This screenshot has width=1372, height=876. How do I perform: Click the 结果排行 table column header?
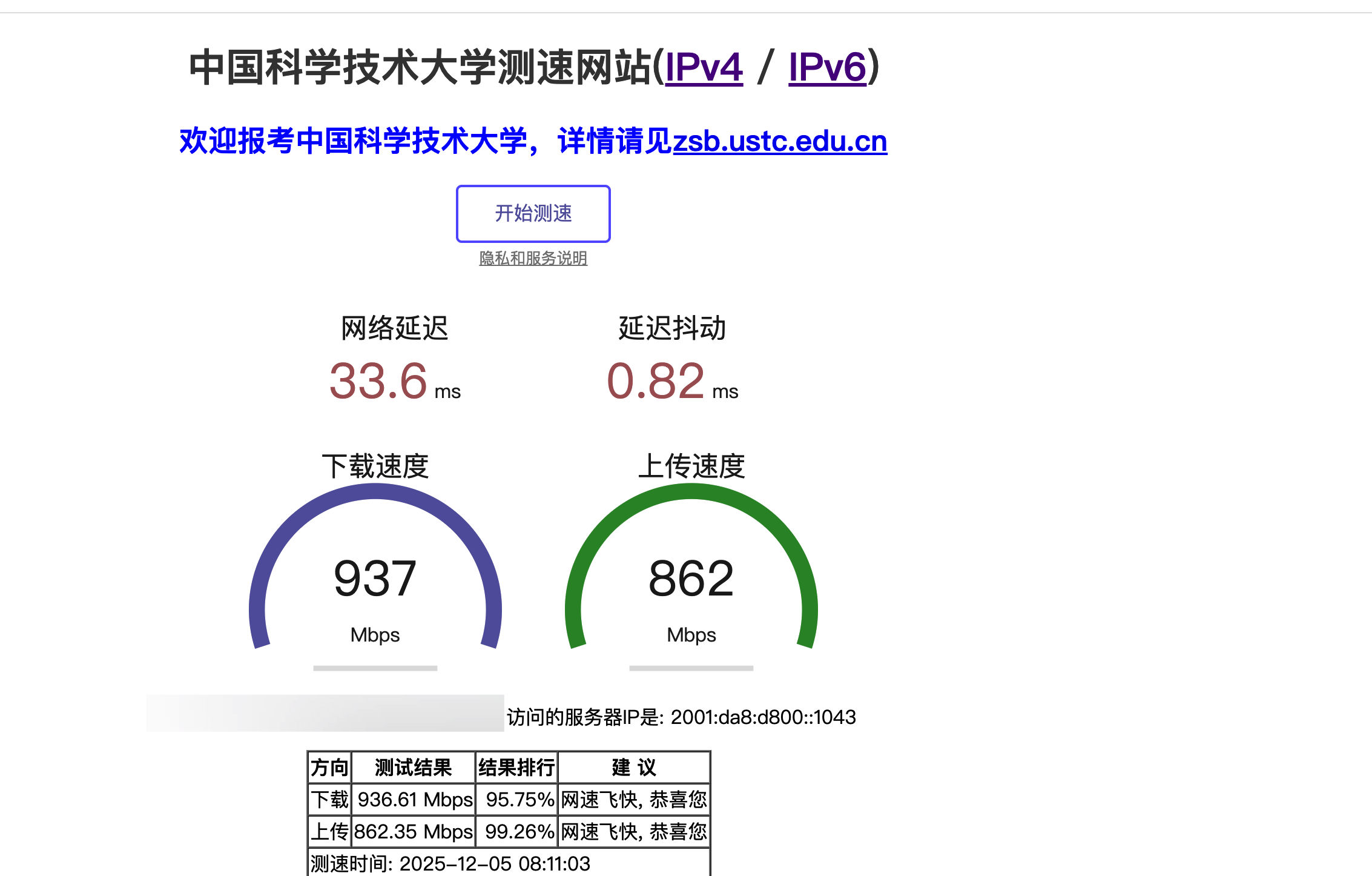pyautogui.click(x=516, y=768)
